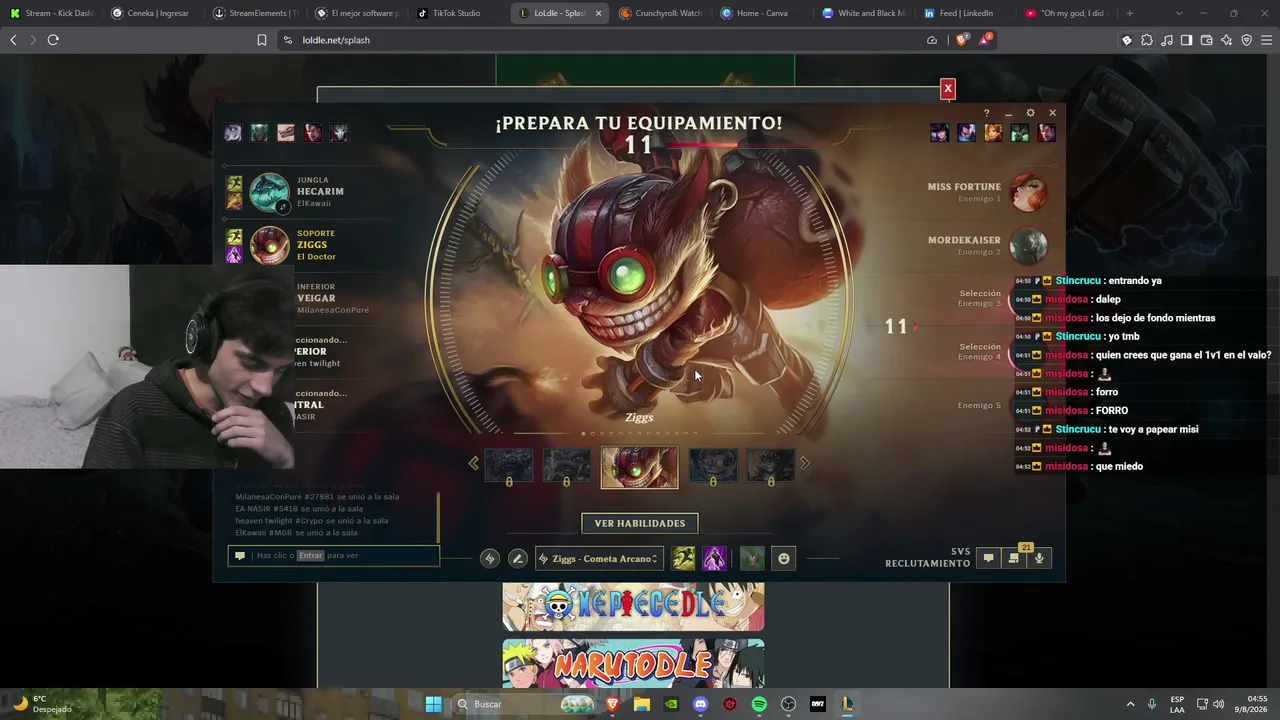Switch to the Stream - Kick Dashboard tab

pyautogui.click(x=52, y=13)
